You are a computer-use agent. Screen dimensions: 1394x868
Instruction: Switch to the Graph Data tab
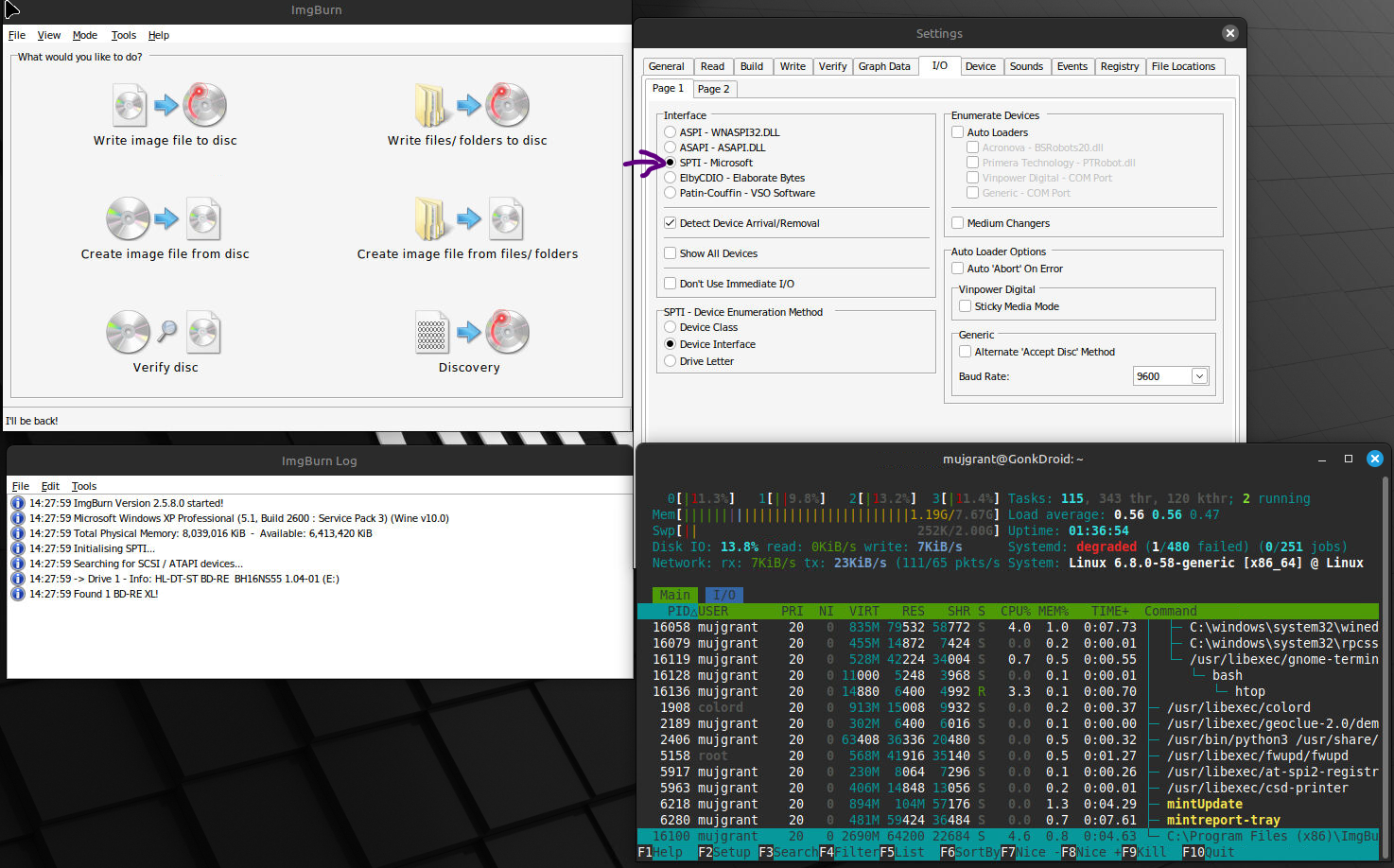coord(884,66)
